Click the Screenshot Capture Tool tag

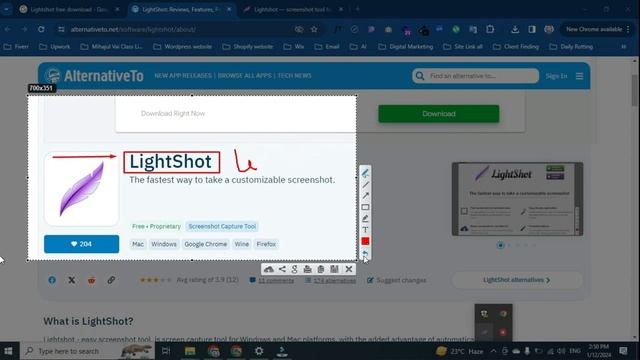pyautogui.click(x=222, y=226)
